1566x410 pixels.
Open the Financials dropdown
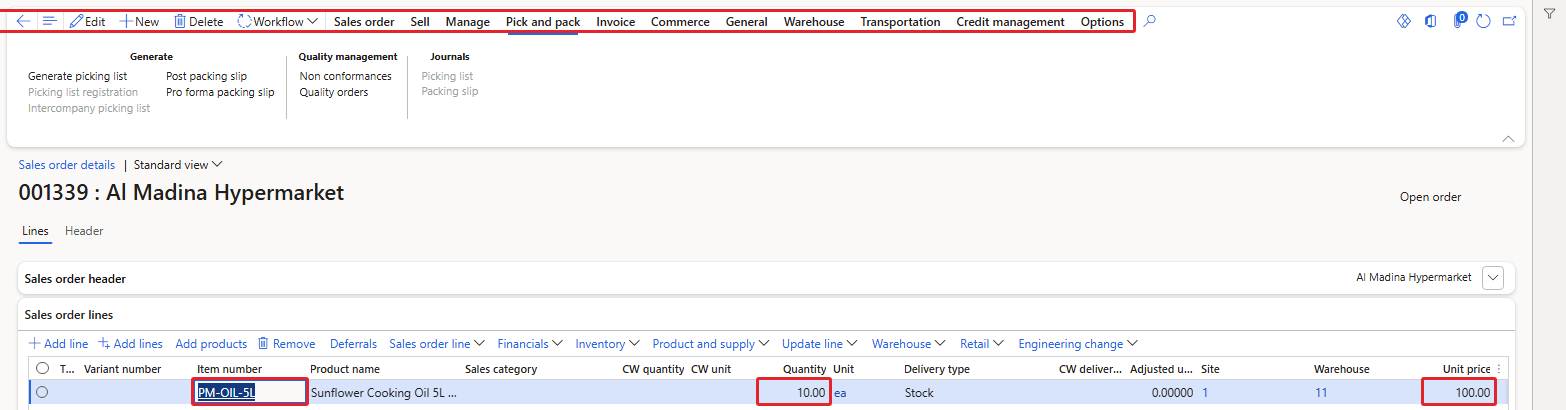tap(530, 344)
